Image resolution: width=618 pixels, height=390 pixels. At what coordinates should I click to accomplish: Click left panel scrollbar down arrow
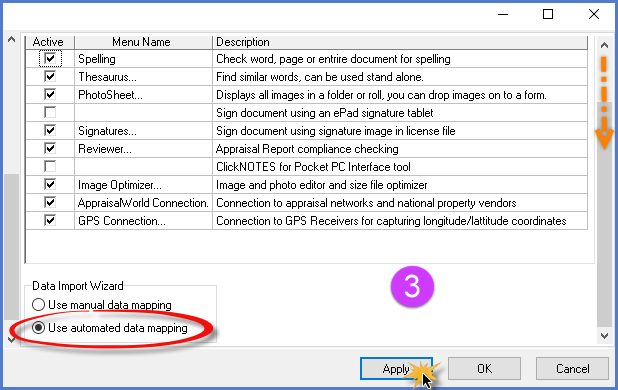(x=11, y=339)
